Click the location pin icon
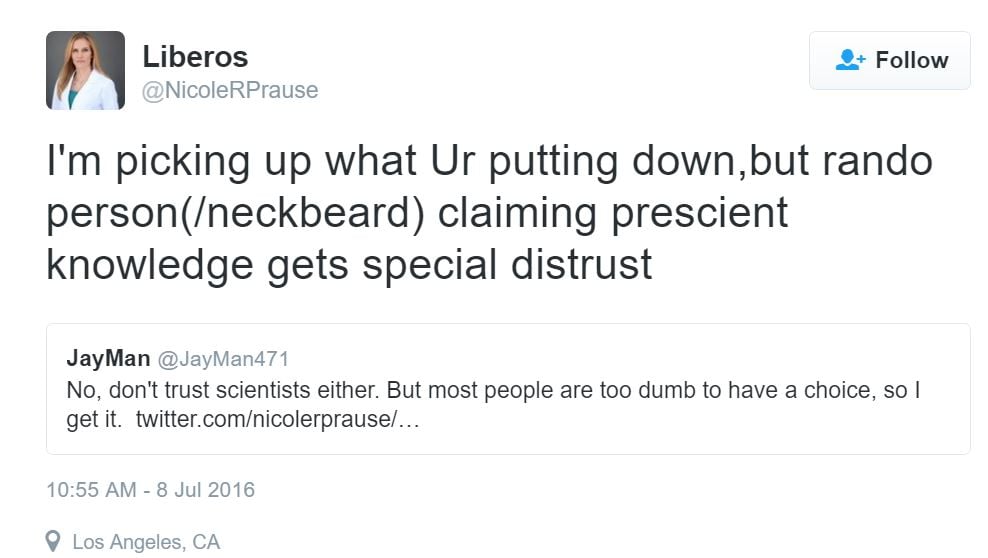Viewport: 988px width, 558px height. 54,542
